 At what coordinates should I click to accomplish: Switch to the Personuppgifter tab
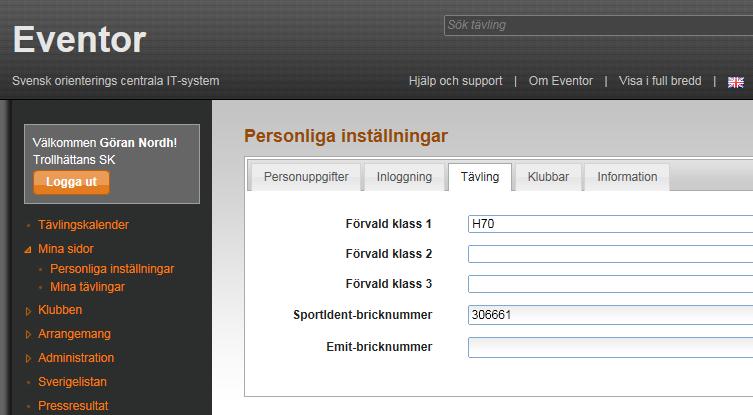coord(306,177)
